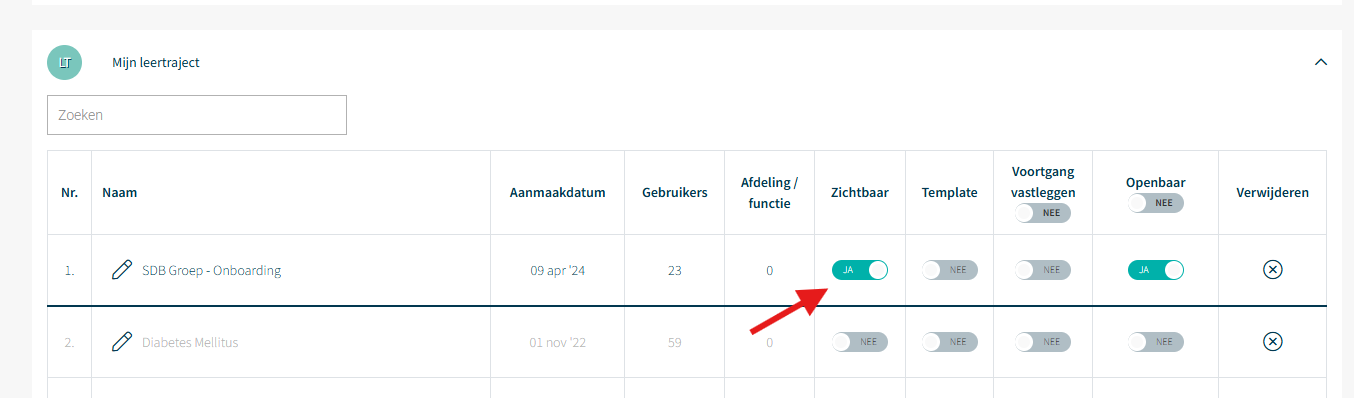The width and height of the screenshot is (1354, 398).
Task: Remove Diabetes Mellitus using the X icon
Action: [x=1272, y=342]
